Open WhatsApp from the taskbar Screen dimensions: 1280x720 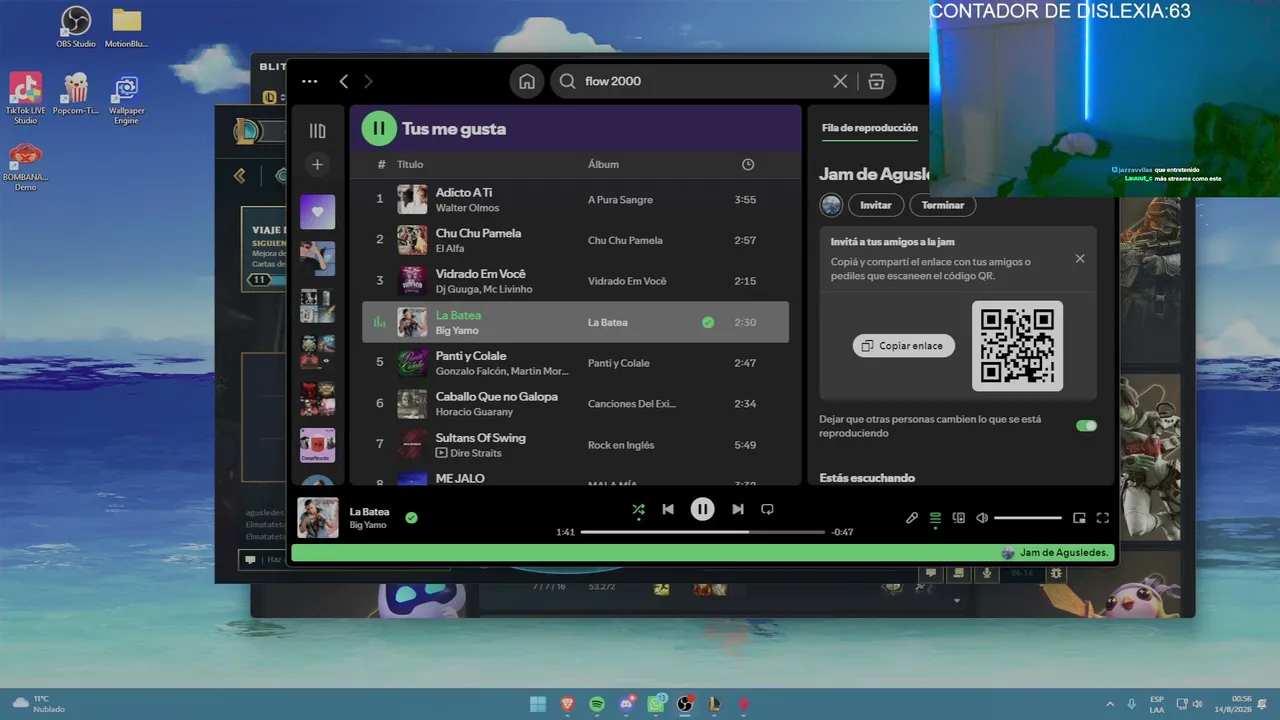657,704
